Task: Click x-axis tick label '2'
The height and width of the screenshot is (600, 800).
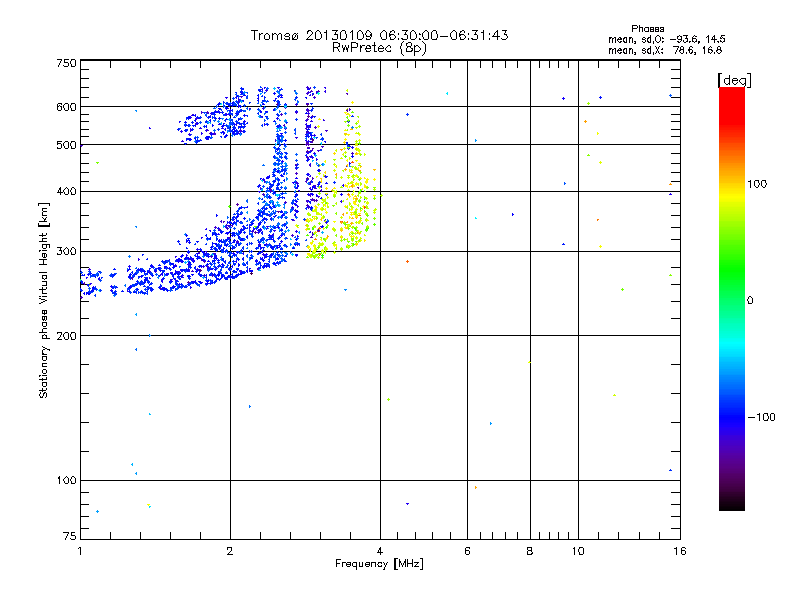Action: coord(230,551)
